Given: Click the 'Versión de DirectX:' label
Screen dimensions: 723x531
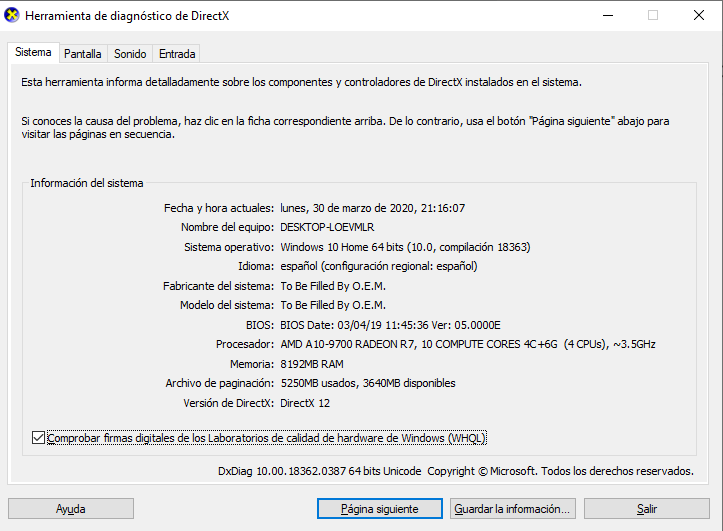Looking at the screenshot, I should pyautogui.click(x=229, y=403).
